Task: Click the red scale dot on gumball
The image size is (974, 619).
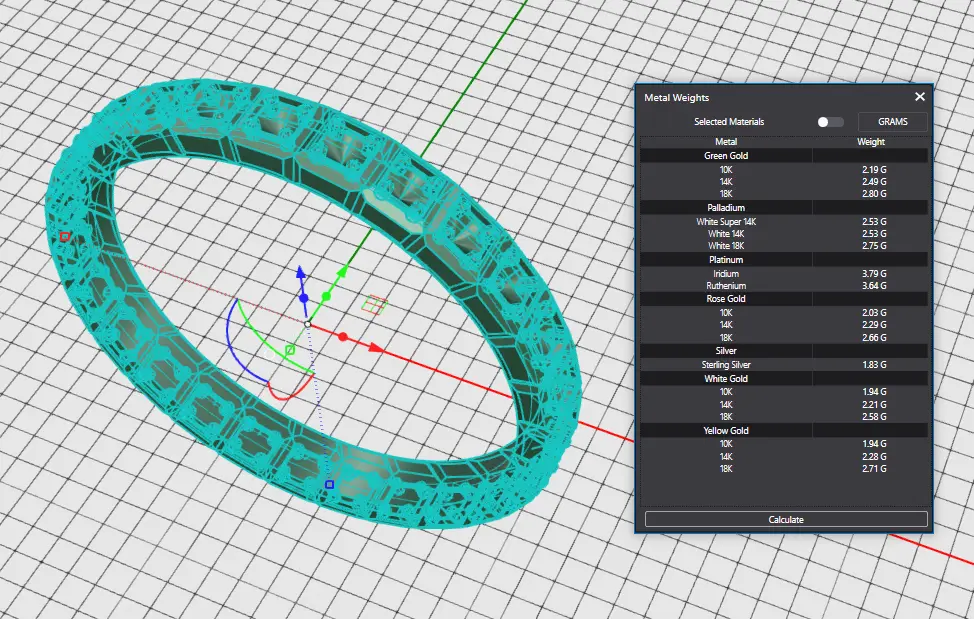Action: (343, 337)
